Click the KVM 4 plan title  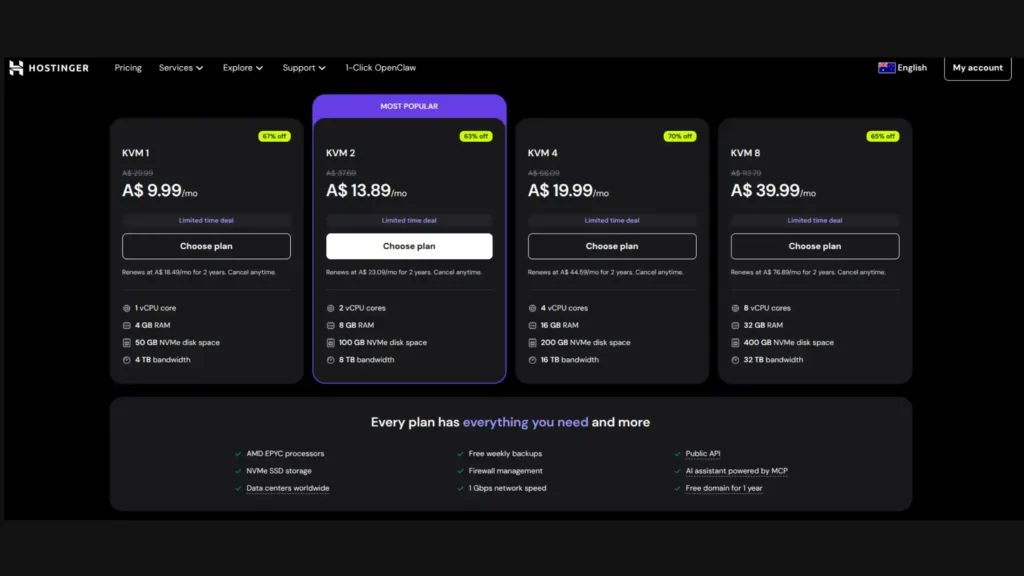click(543, 153)
